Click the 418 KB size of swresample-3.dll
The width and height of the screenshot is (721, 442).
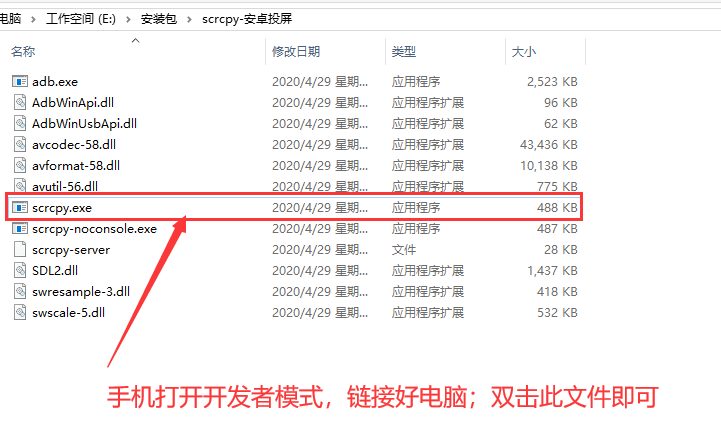pyautogui.click(x=557, y=292)
